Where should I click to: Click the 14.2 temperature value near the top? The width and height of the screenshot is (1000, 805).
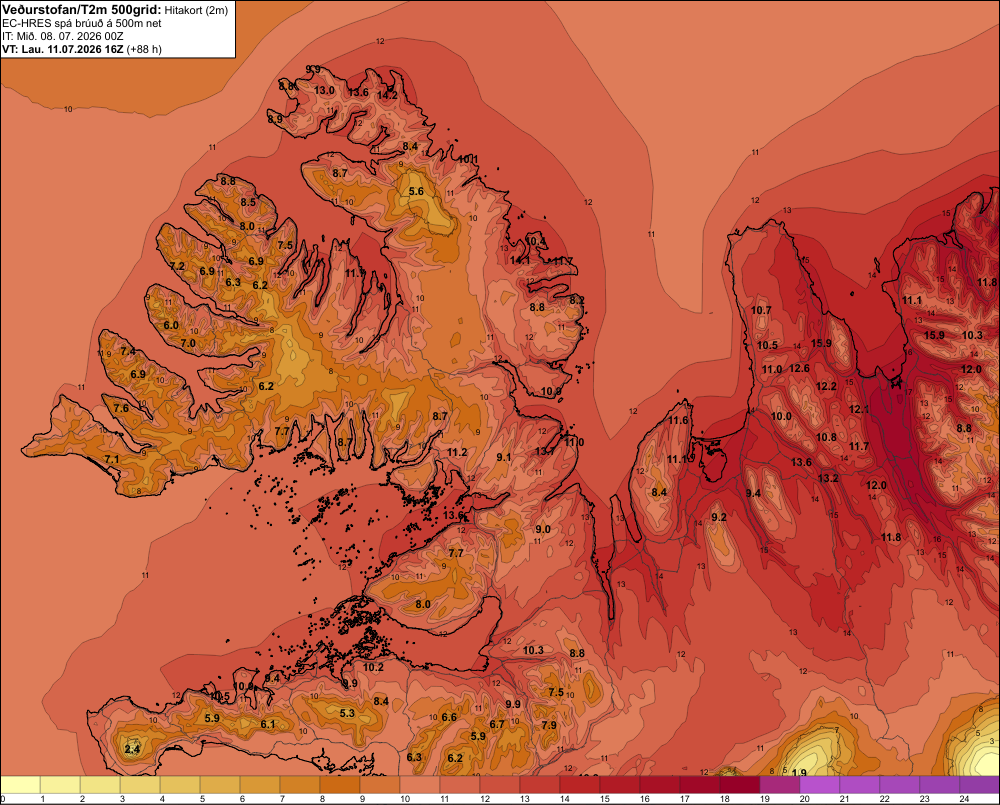387,96
